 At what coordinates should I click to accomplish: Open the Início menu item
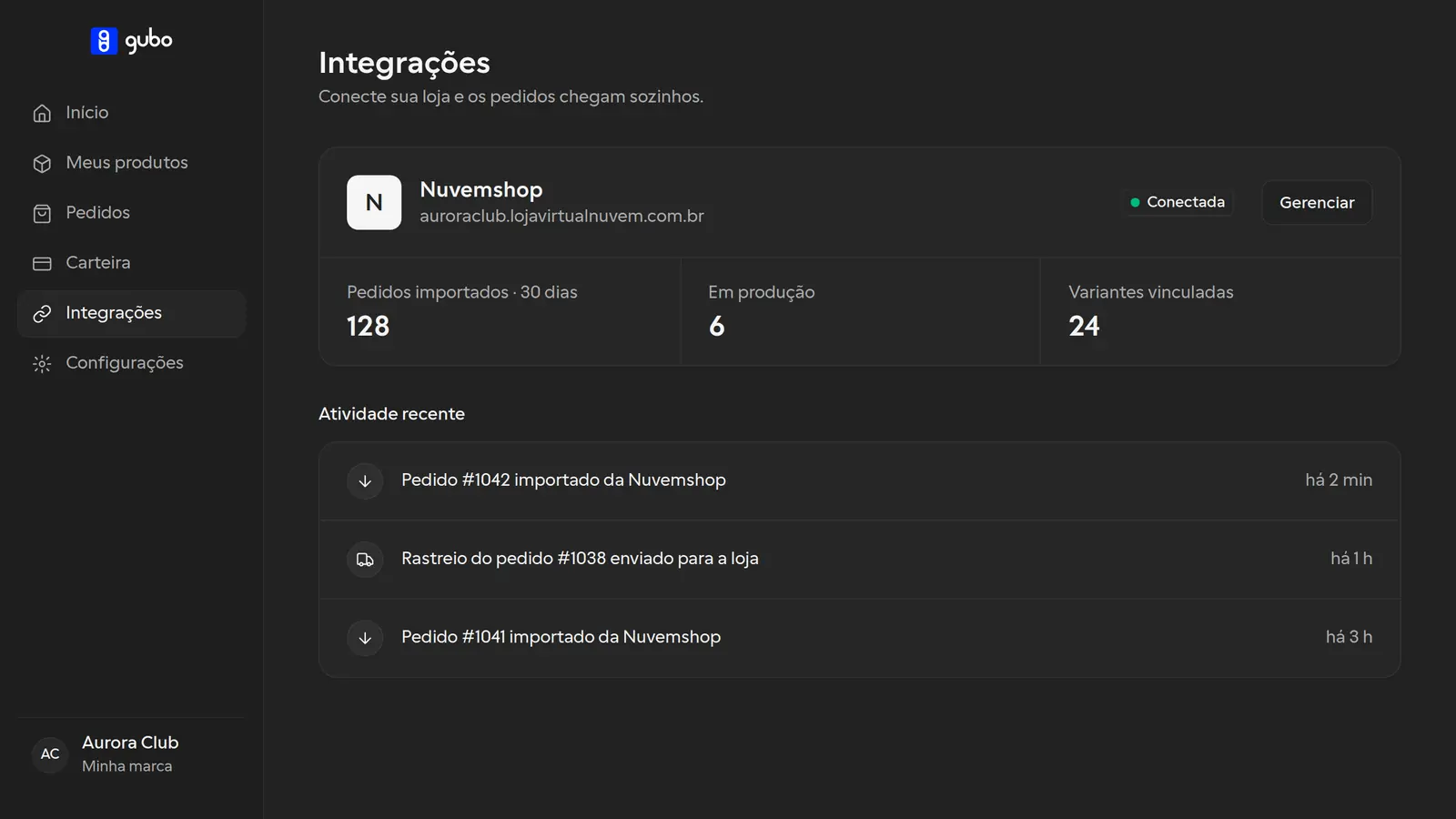click(x=132, y=113)
